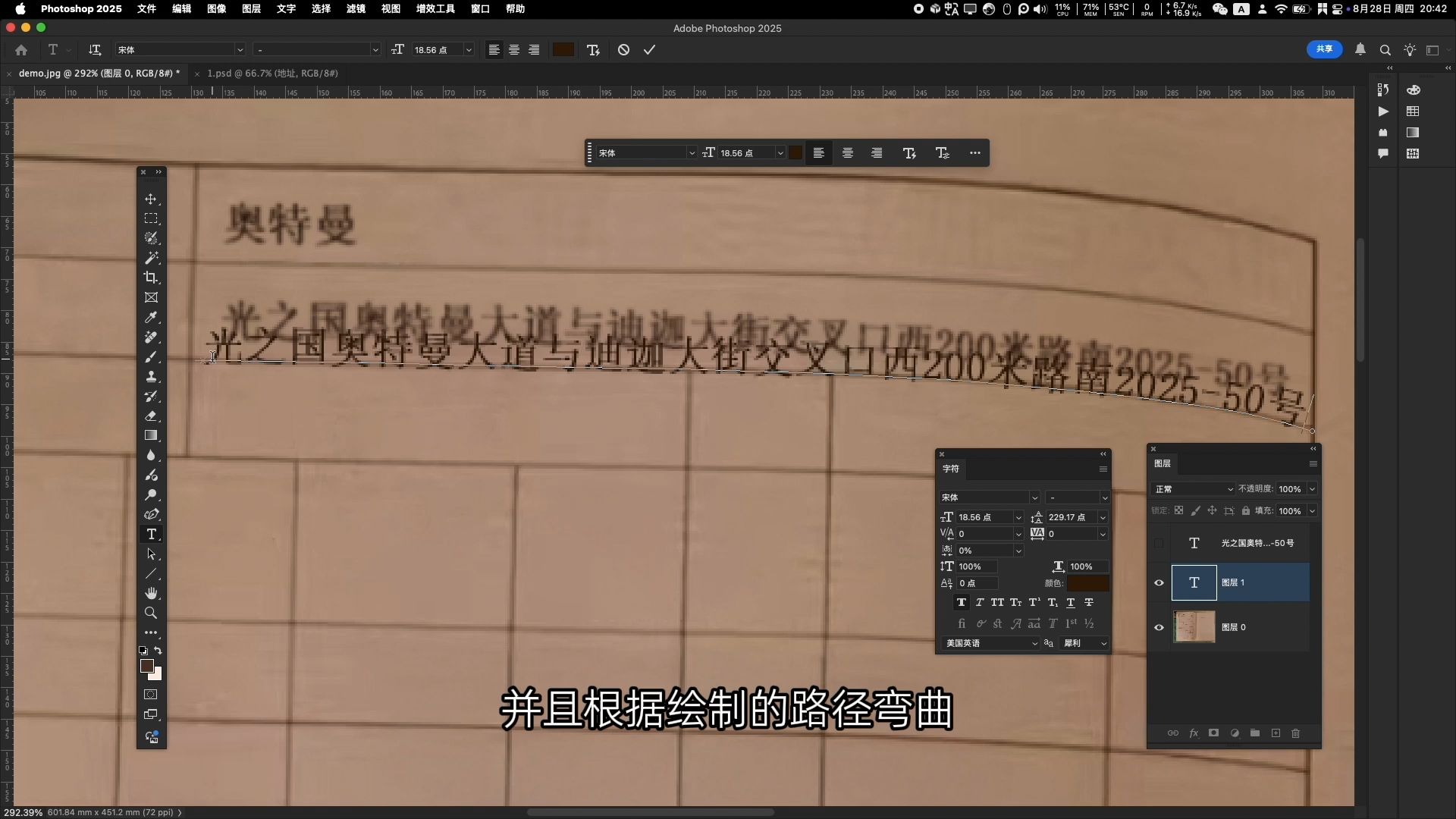Viewport: 1456px width, 819px height.
Task: Switch to the 1.psd document tab
Action: [x=271, y=74]
